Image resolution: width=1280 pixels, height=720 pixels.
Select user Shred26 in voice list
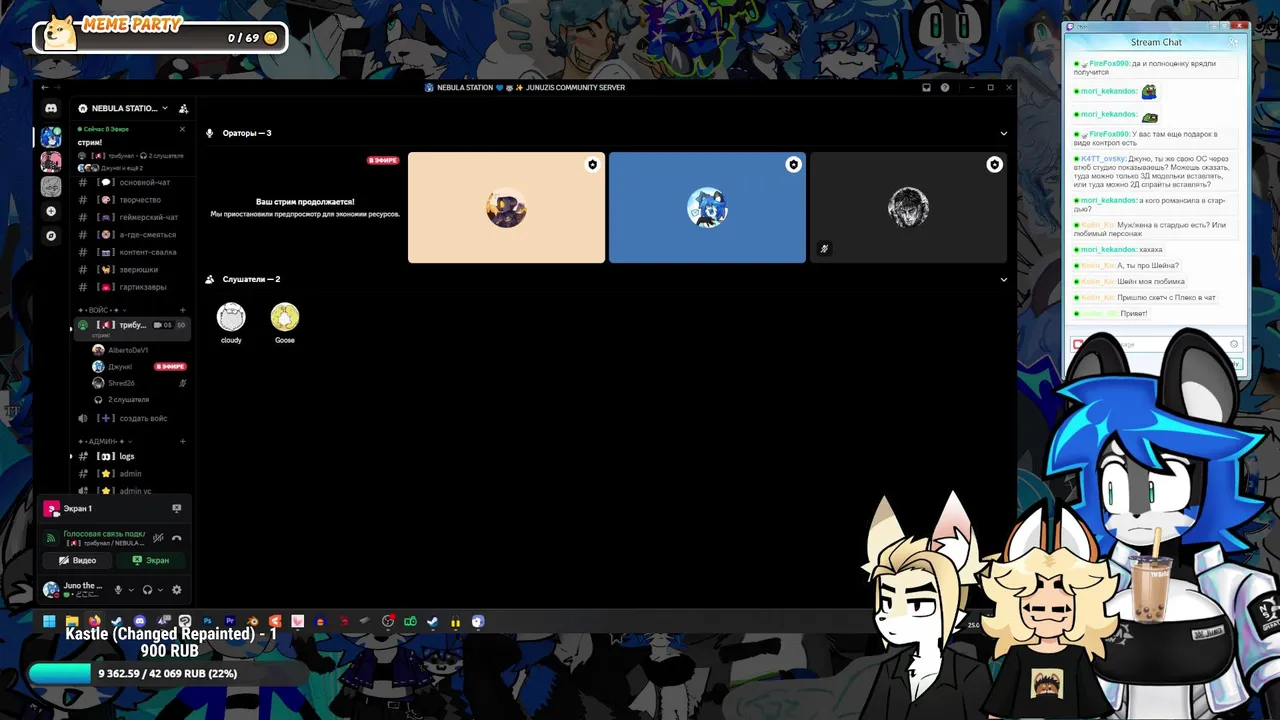pos(138,383)
